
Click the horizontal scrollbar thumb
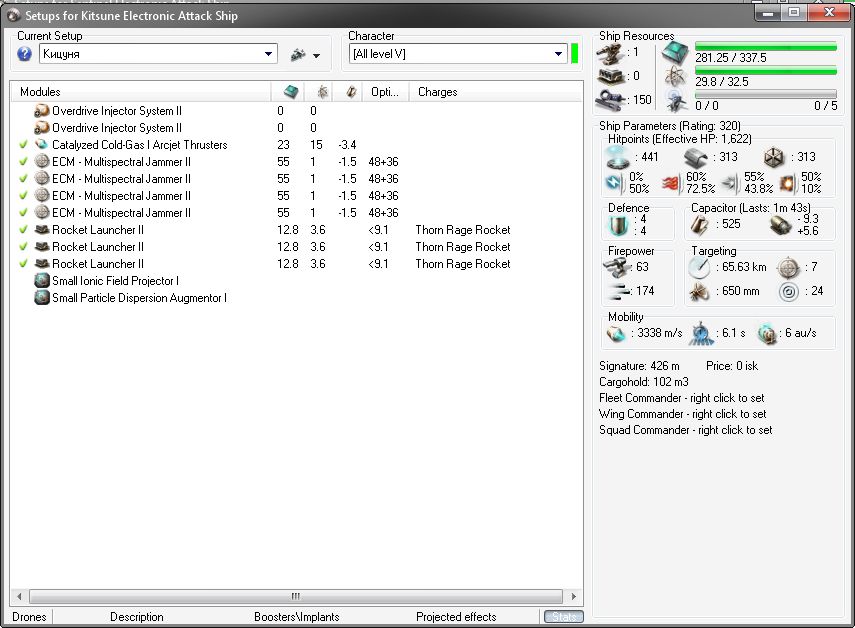click(x=296, y=596)
